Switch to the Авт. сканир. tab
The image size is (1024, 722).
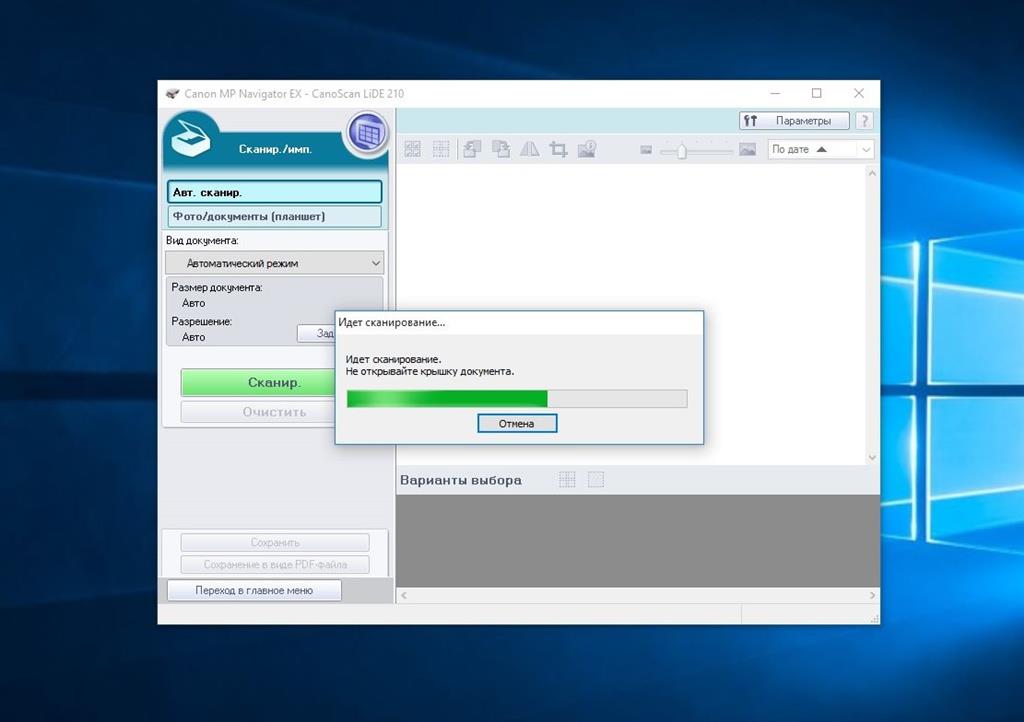click(x=274, y=192)
